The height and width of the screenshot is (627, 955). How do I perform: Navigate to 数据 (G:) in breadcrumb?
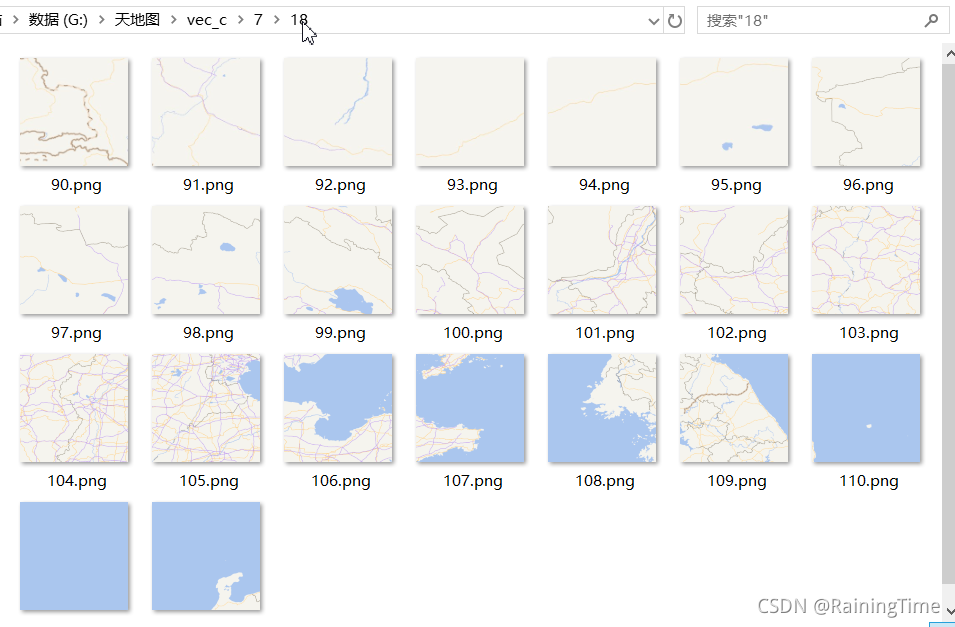(x=58, y=20)
